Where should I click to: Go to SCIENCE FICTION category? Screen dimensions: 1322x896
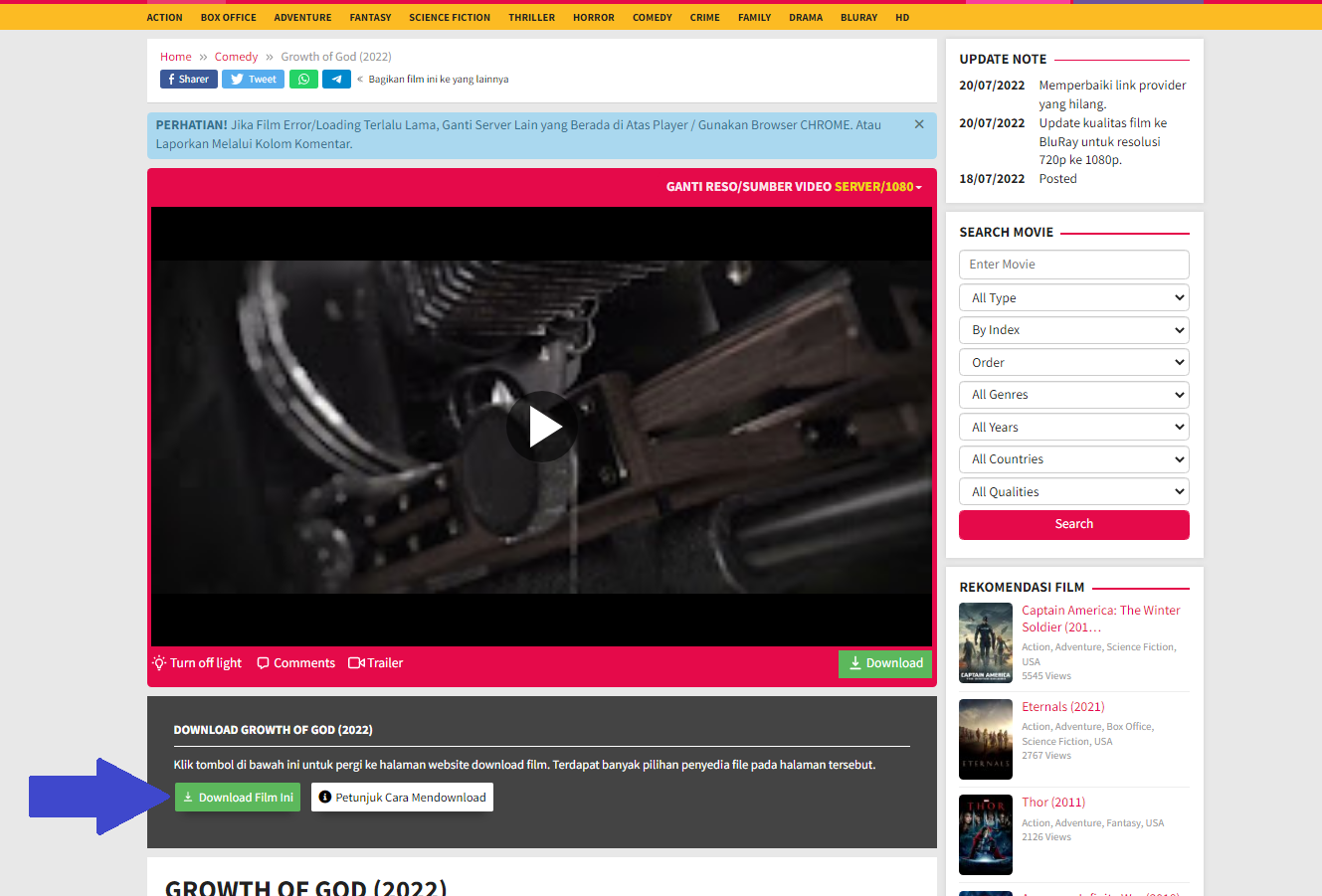point(450,18)
